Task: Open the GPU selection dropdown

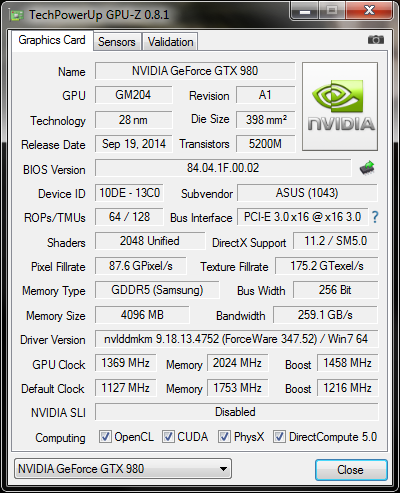Action: [123, 469]
